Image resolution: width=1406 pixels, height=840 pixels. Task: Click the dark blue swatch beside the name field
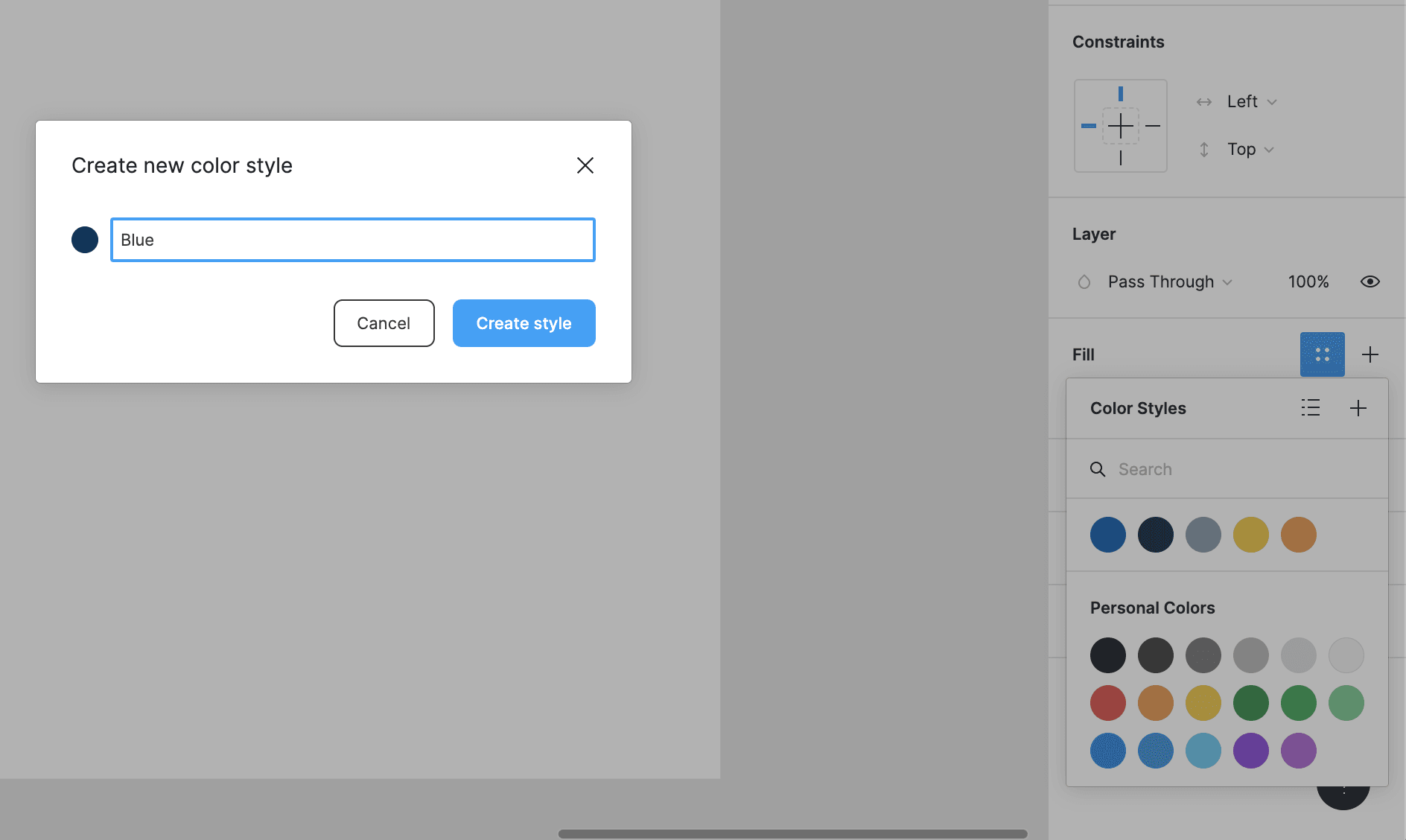85,240
